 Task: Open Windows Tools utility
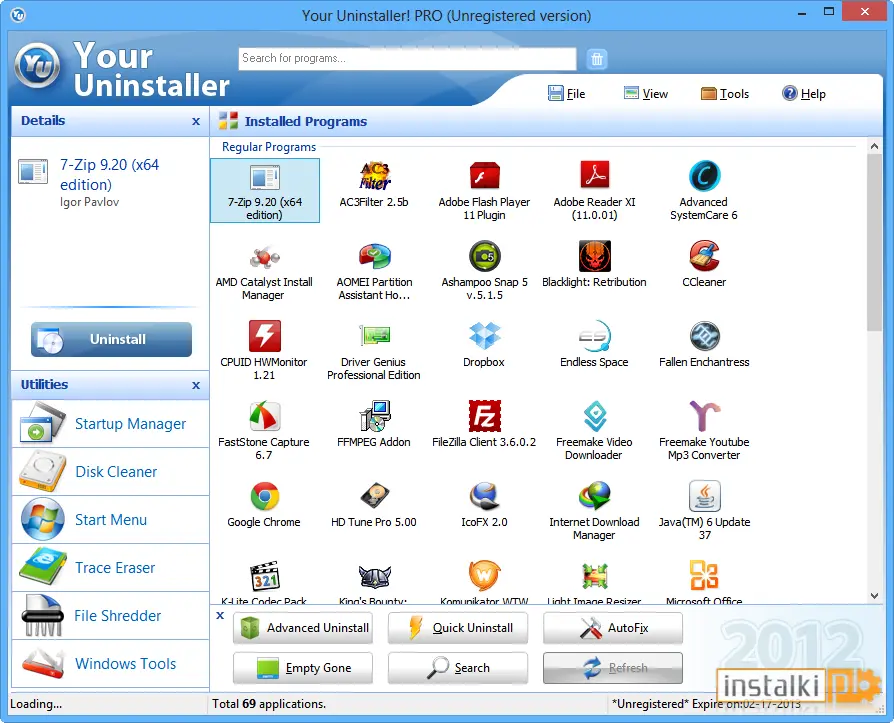111,664
